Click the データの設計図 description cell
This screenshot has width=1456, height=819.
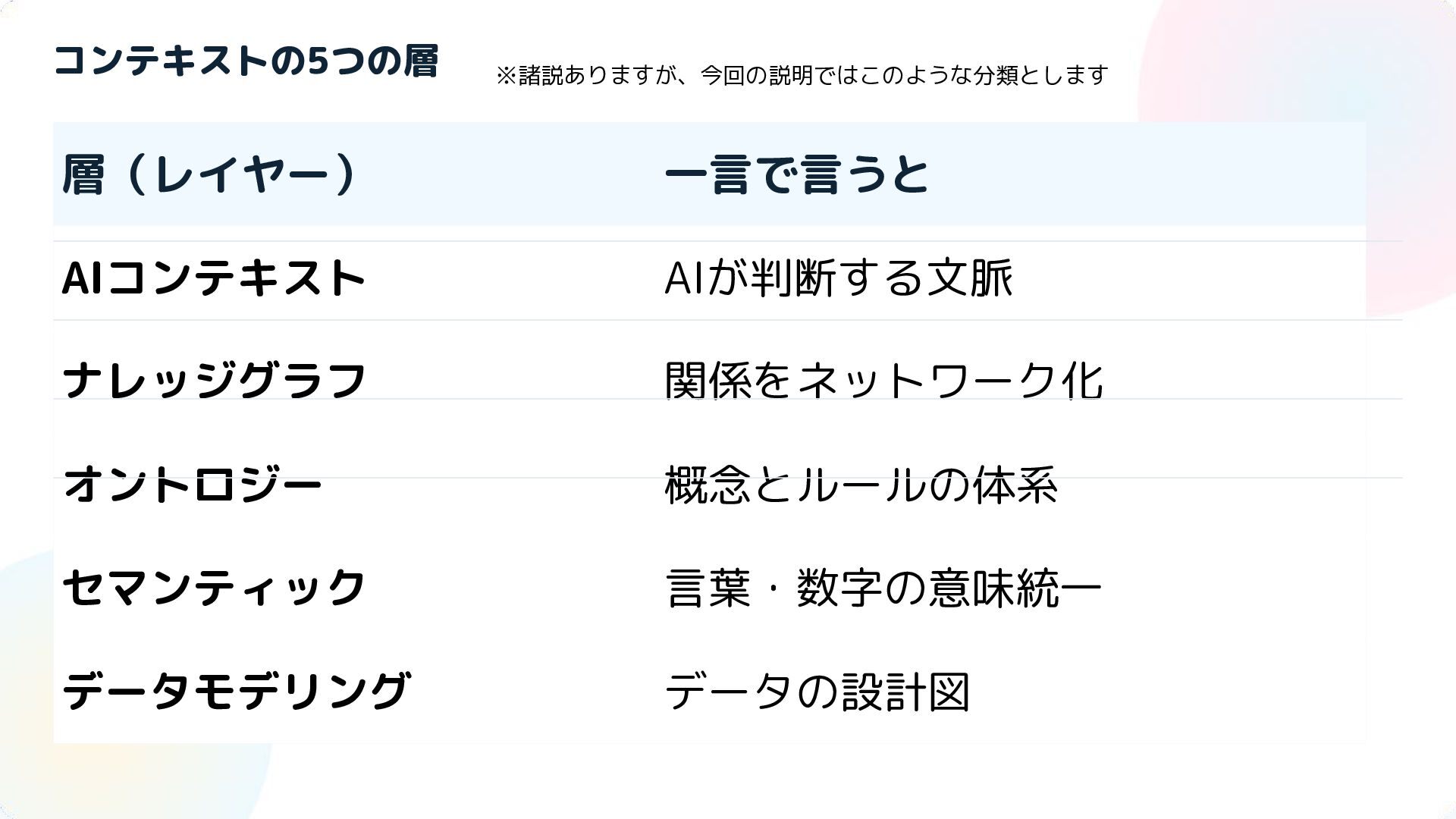817,692
